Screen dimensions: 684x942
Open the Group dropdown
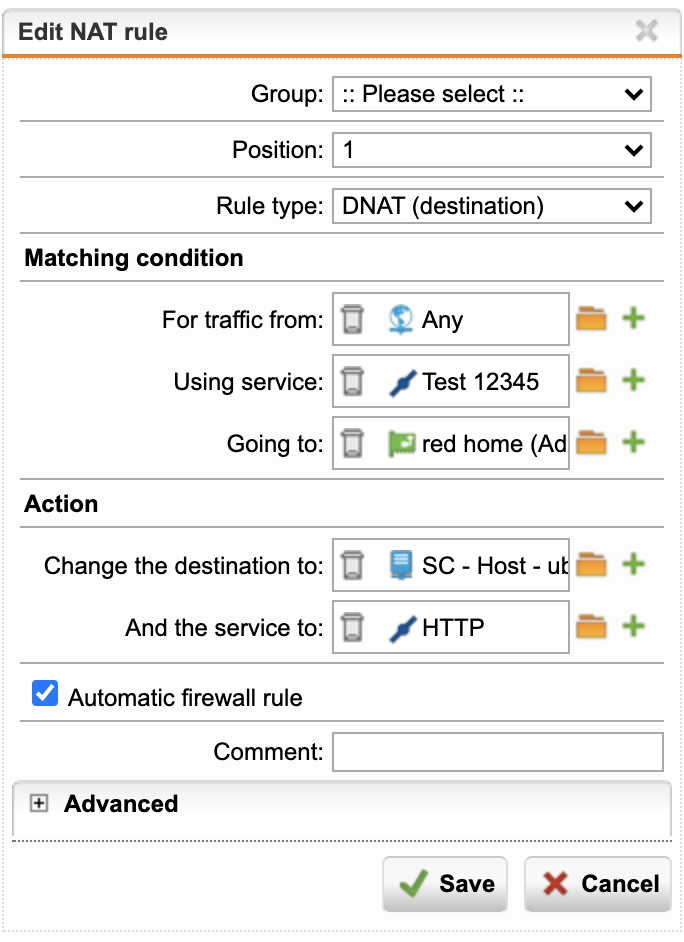492,94
